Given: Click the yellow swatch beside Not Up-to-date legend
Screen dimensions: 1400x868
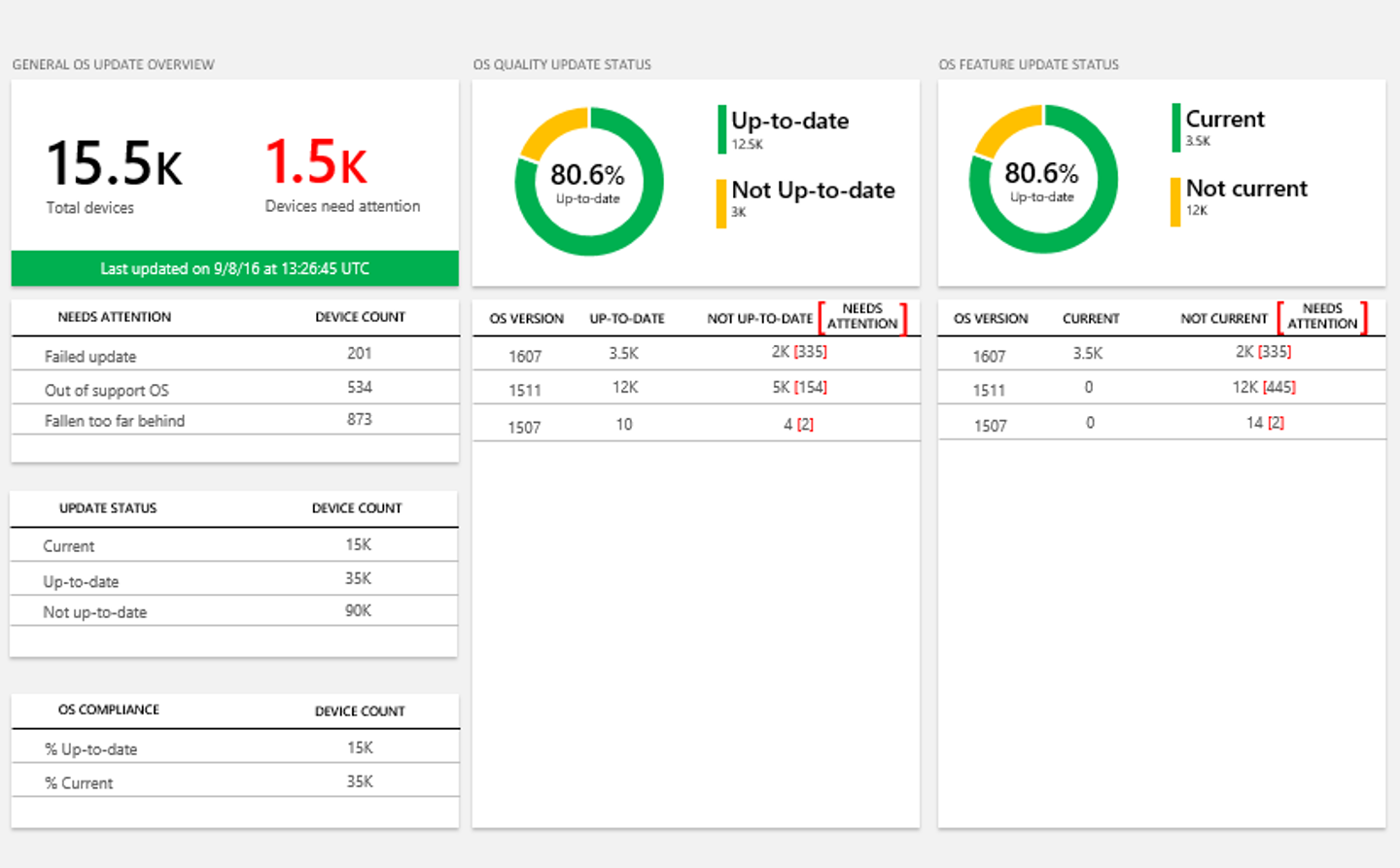Looking at the screenshot, I should click(x=721, y=204).
